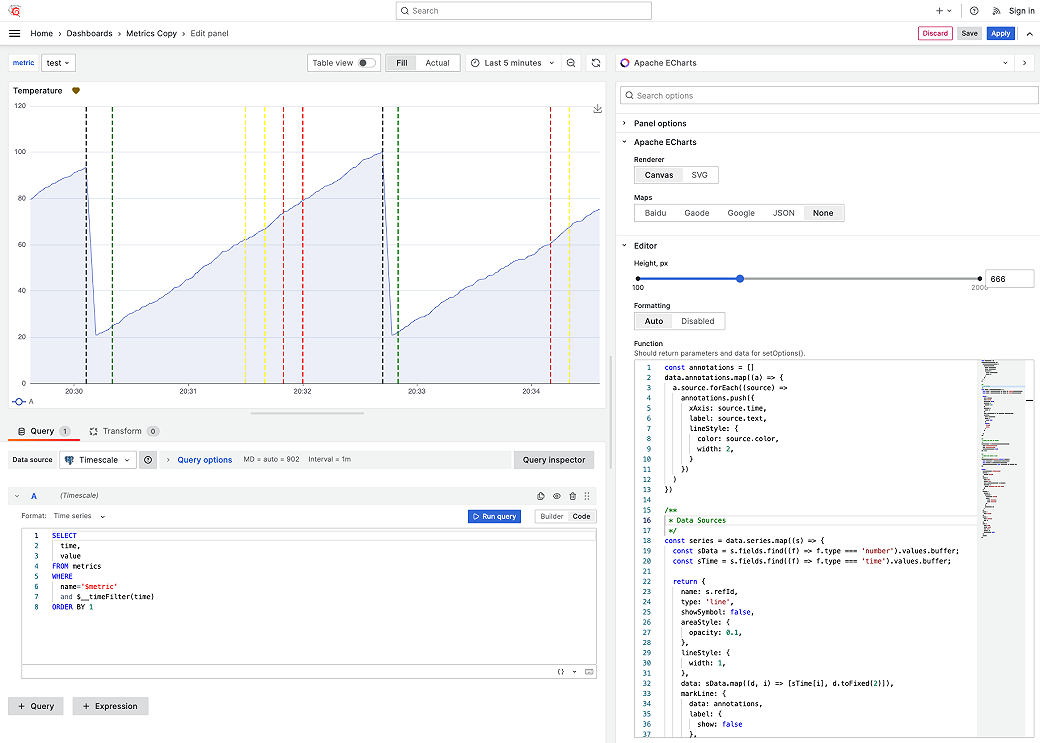Click the Height value field 666
This screenshot has width=1040, height=743.
pyautogui.click(x=1009, y=279)
